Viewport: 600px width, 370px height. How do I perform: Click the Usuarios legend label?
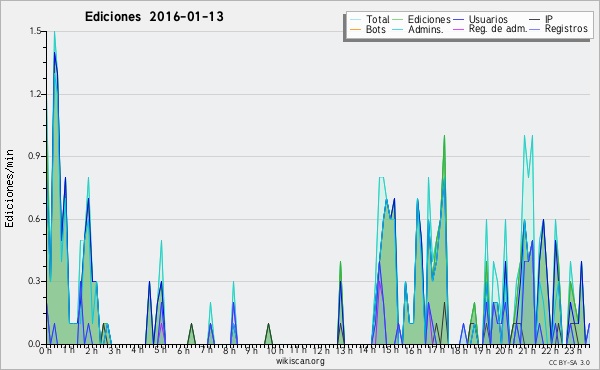(x=488, y=19)
